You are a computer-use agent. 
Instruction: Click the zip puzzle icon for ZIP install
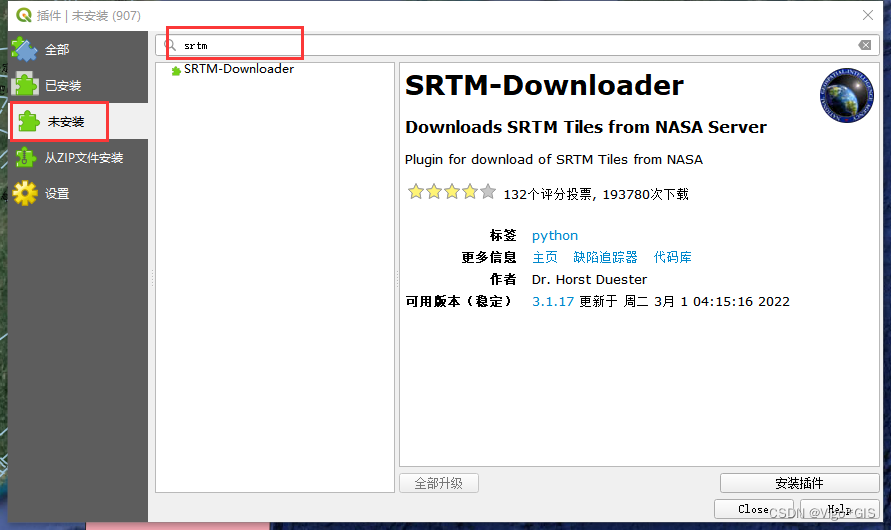coord(26,157)
